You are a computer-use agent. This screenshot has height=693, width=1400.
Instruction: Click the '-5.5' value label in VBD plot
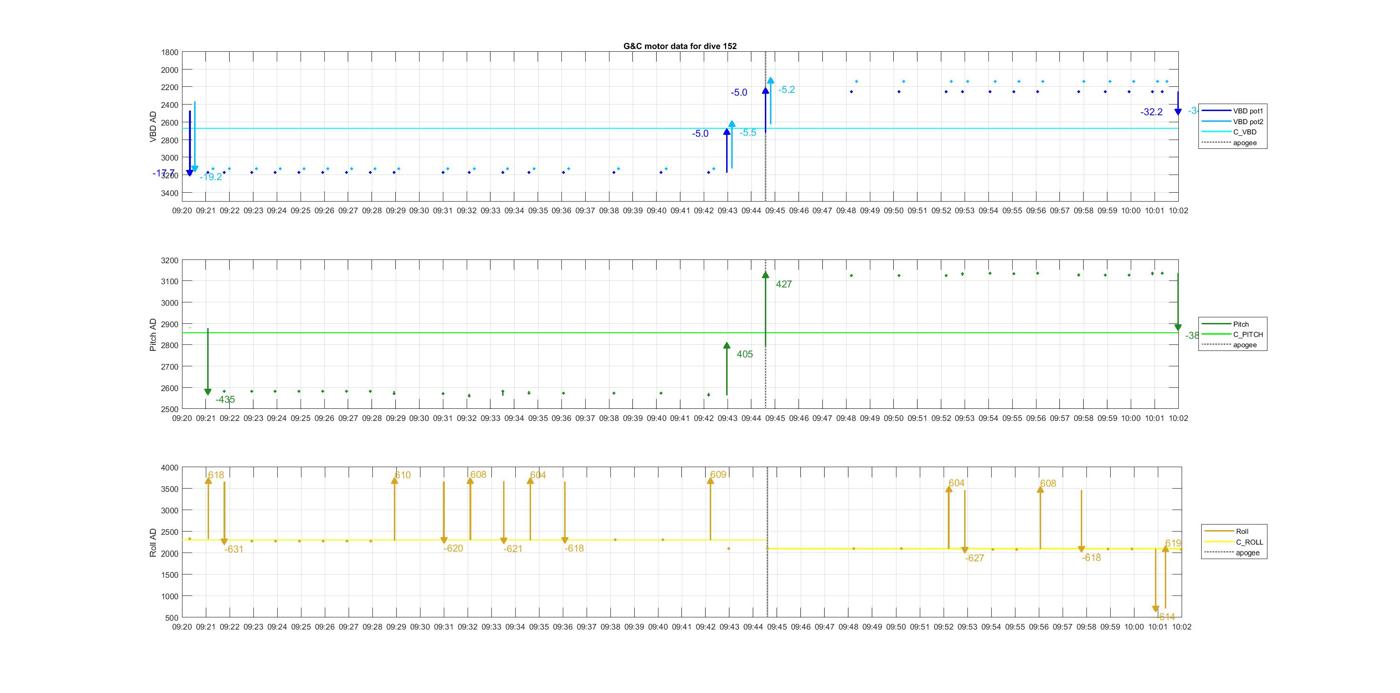[748, 133]
